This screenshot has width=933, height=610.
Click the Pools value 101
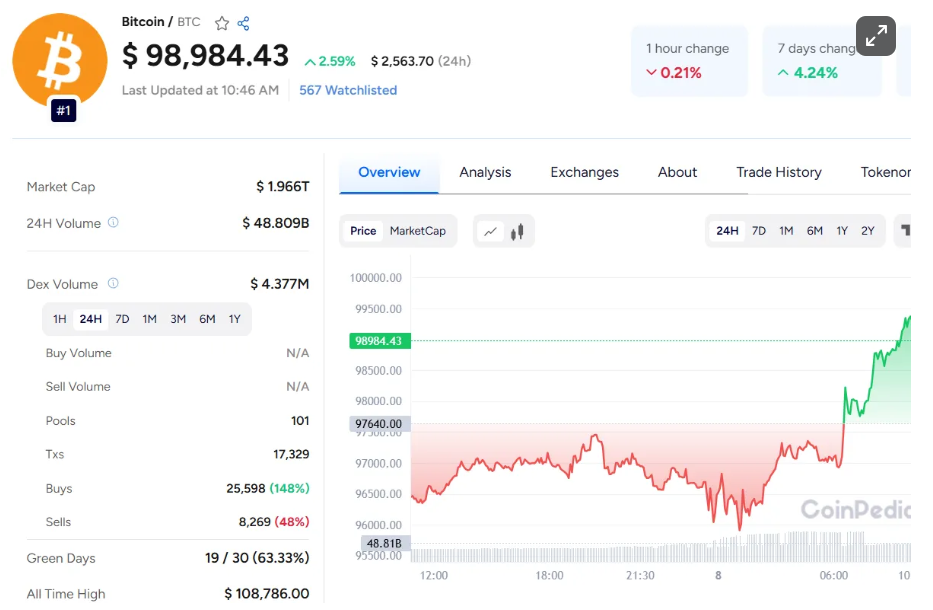300,421
